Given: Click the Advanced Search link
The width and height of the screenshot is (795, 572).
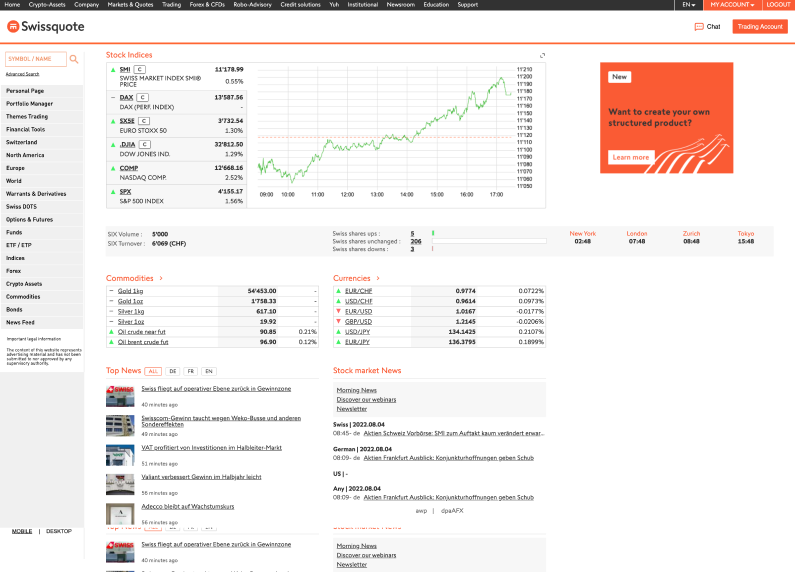Looking at the screenshot, I should [x=22, y=74].
